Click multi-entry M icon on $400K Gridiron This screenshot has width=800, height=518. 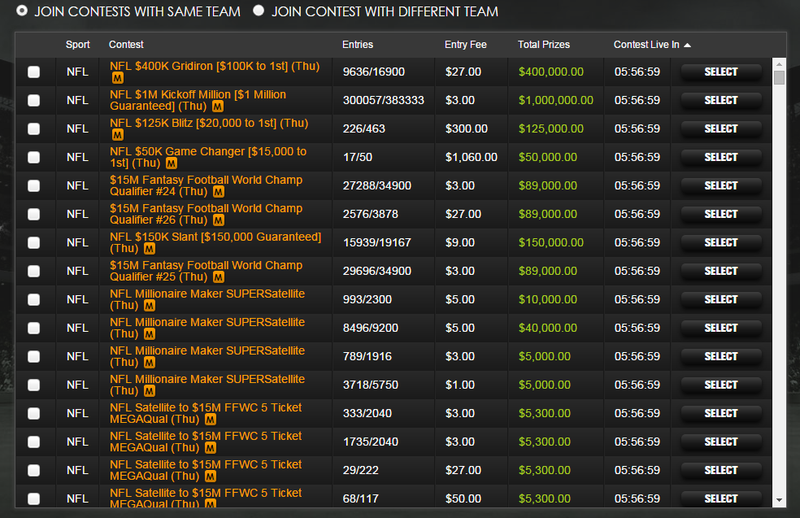pos(117,78)
